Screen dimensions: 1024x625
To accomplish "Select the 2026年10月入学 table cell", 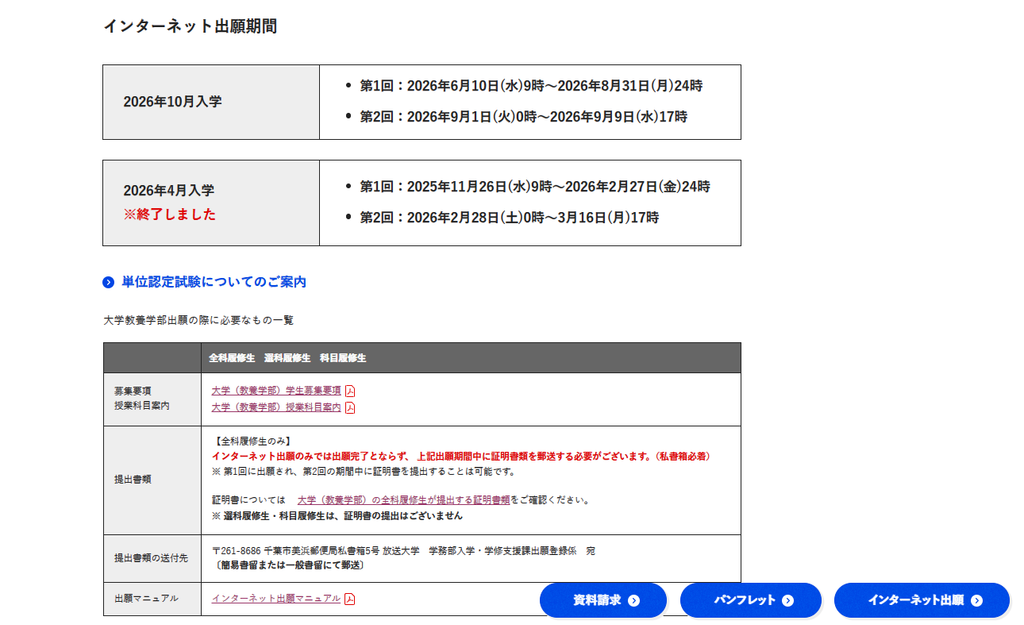I will [211, 102].
